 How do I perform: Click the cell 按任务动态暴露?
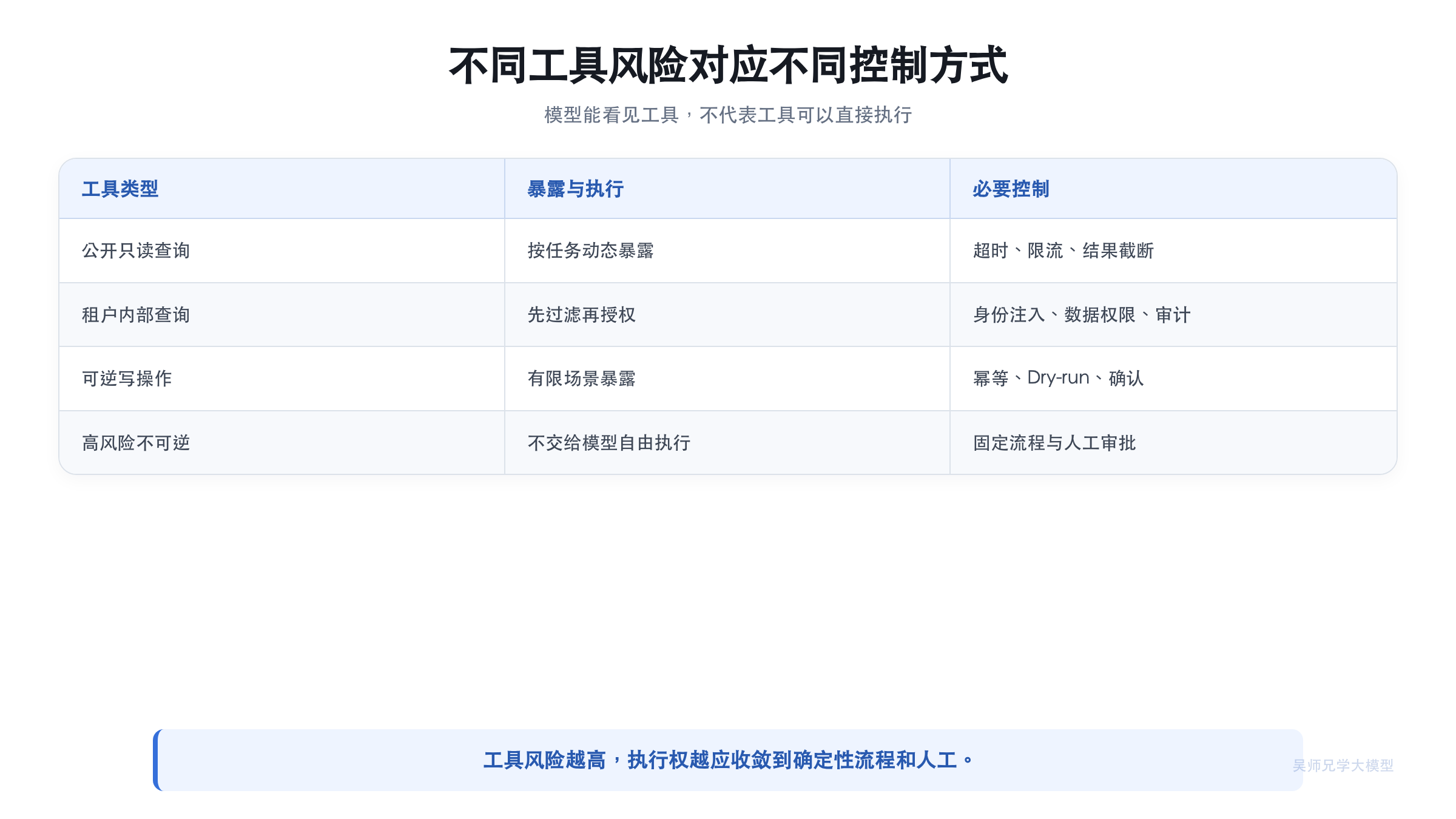727,251
